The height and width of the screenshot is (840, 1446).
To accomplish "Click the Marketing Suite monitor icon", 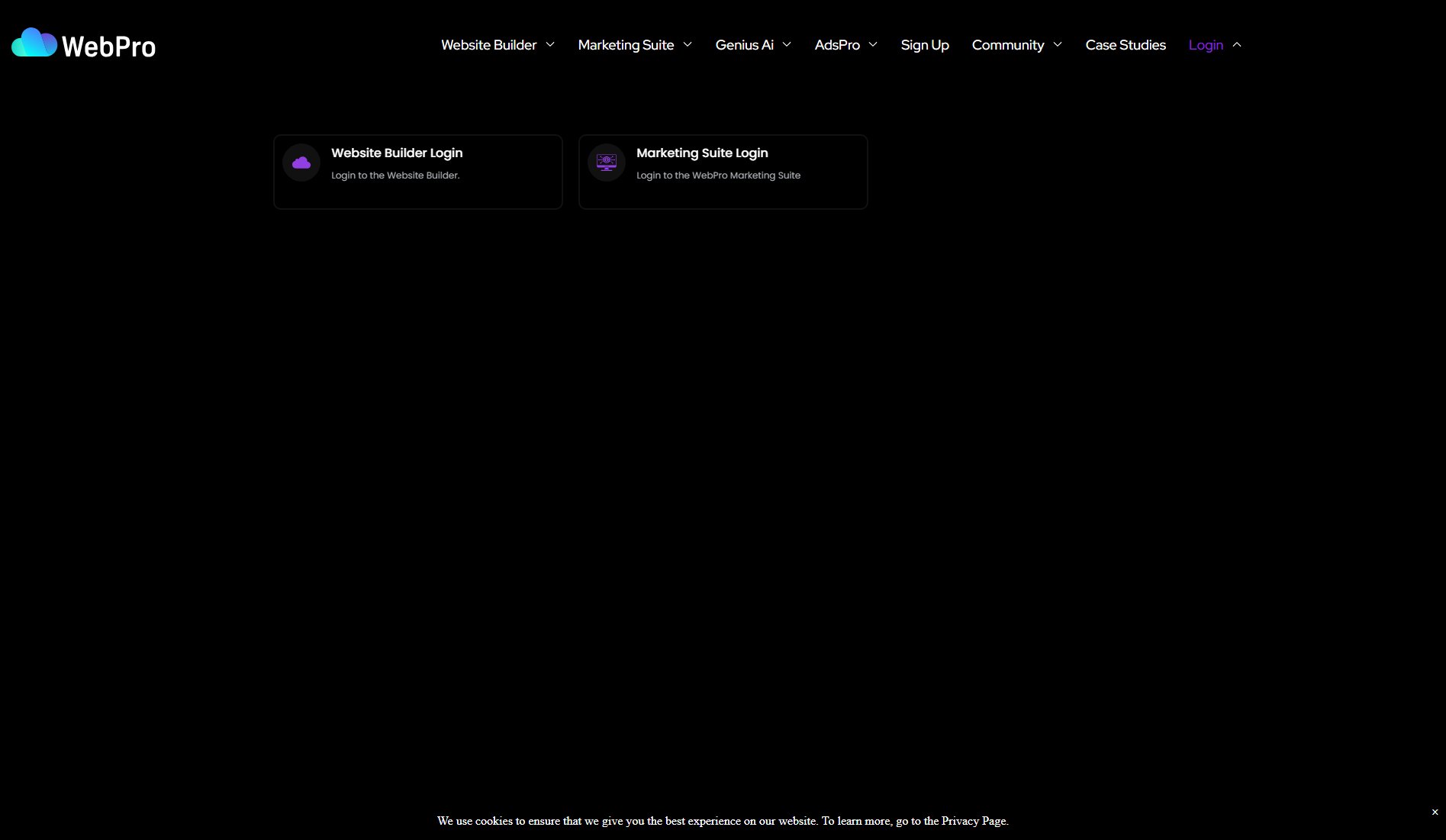I will pyautogui.click(x=607, y=163).
